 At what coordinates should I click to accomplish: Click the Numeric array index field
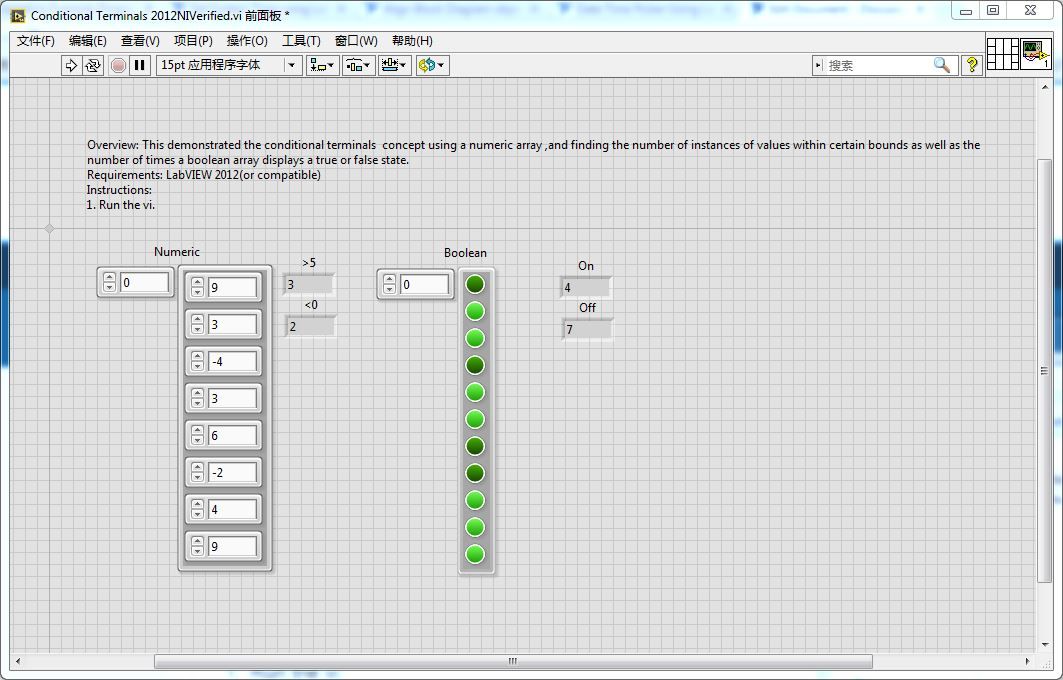(x=144, y=283)
